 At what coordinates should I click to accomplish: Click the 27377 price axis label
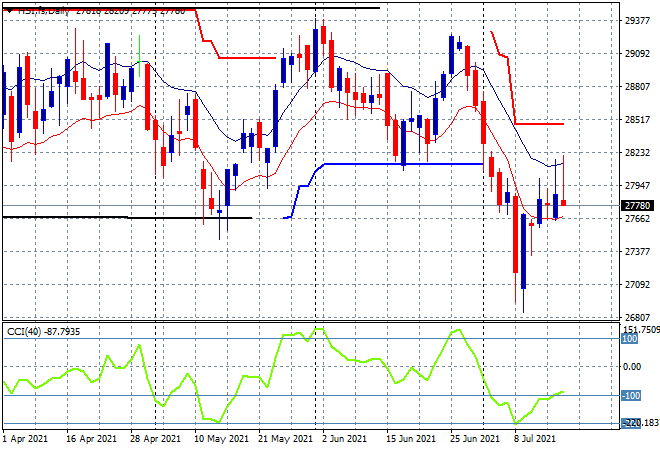point(637,251)
